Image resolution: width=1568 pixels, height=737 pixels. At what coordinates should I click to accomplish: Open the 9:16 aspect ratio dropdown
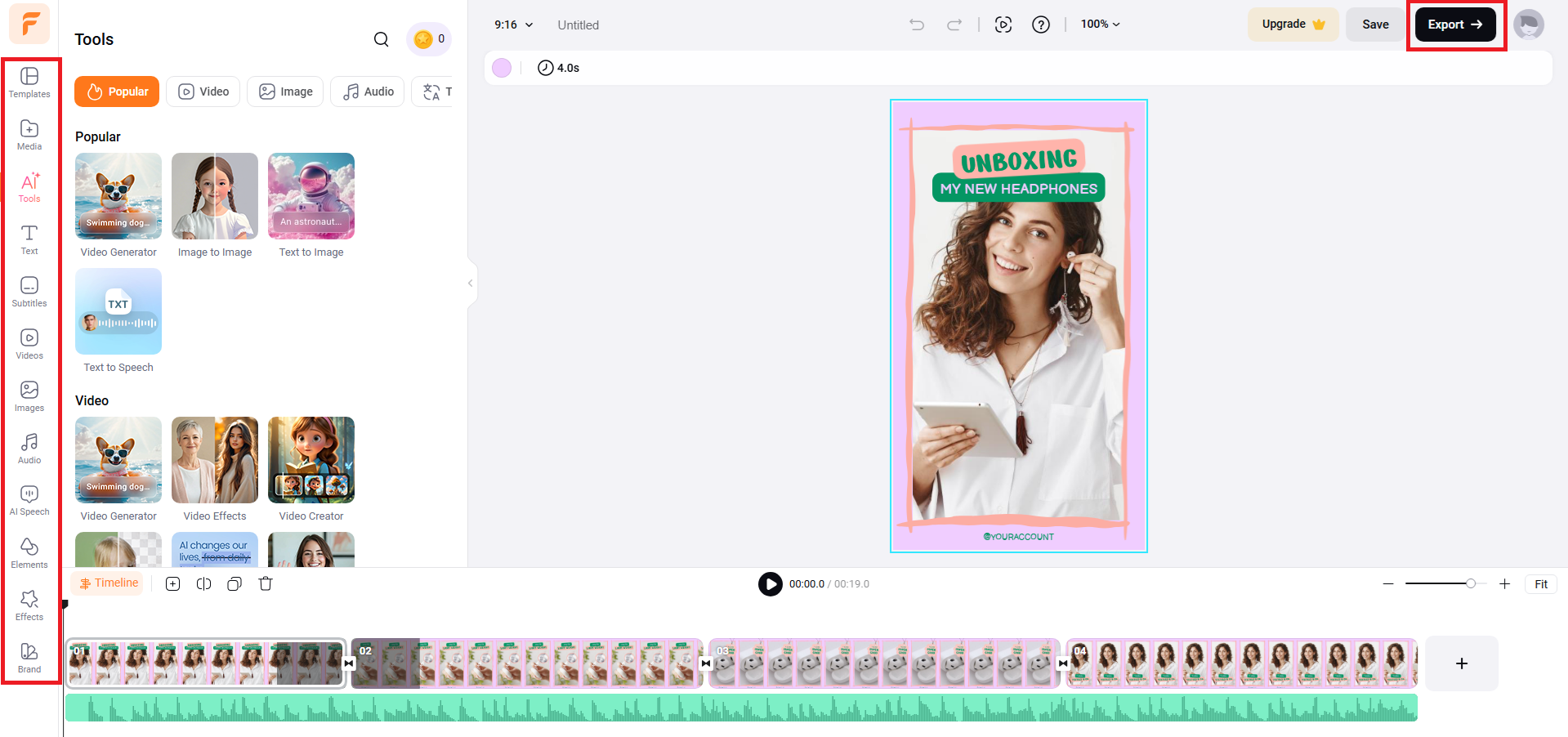pyautogui.click(x=512, y=25)
